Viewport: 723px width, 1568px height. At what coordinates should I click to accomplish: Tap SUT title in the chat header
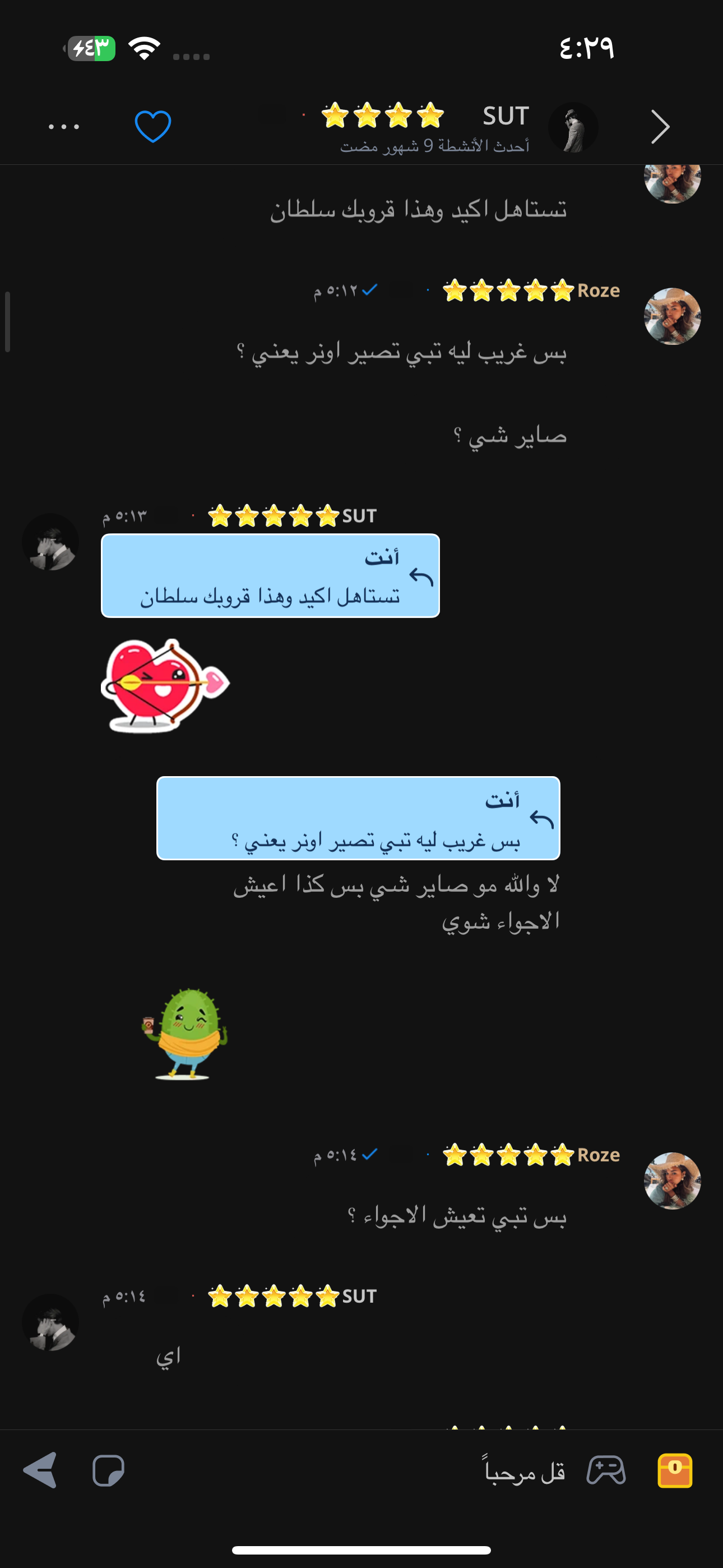coord(506,116)
